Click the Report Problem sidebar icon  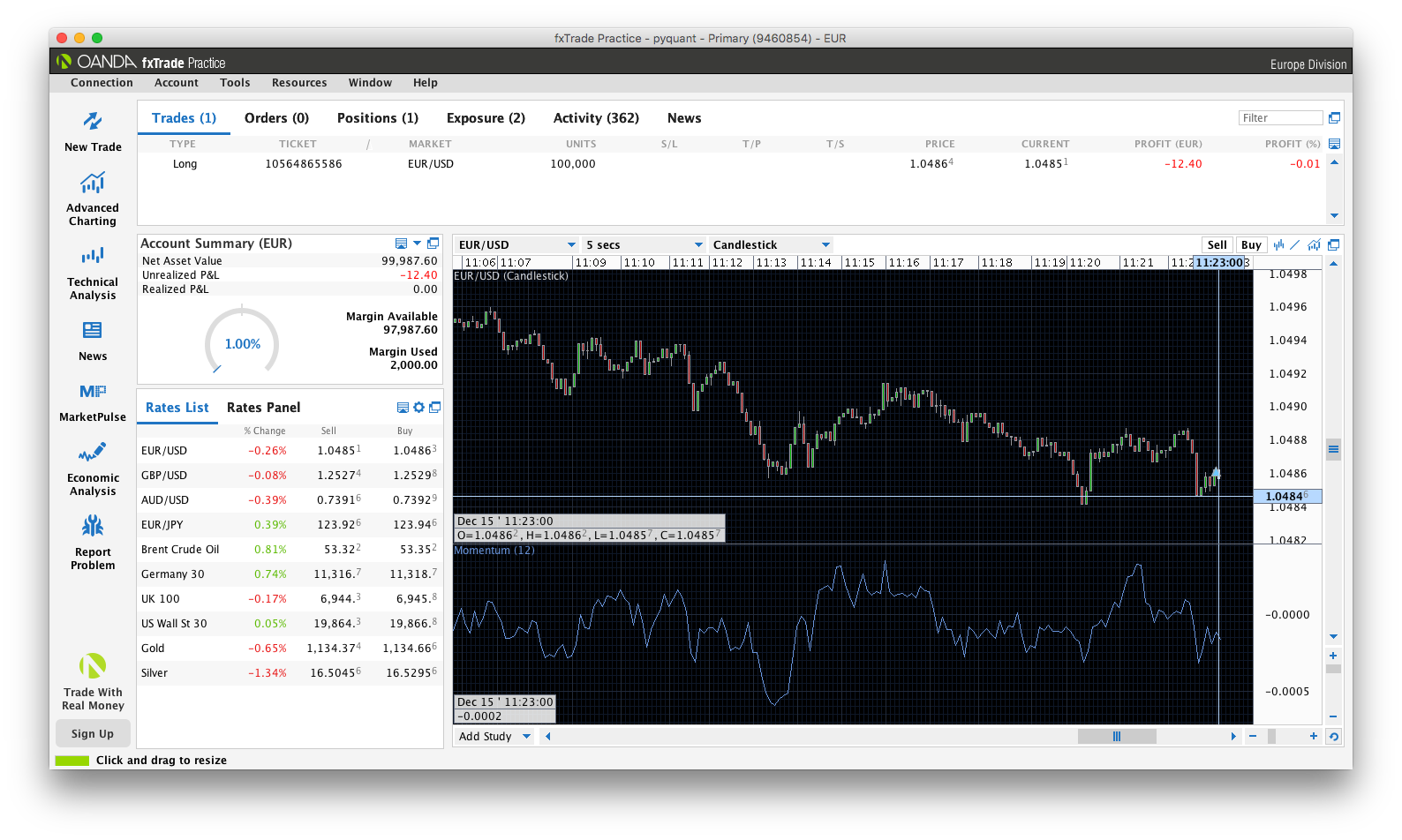(93, 526)
